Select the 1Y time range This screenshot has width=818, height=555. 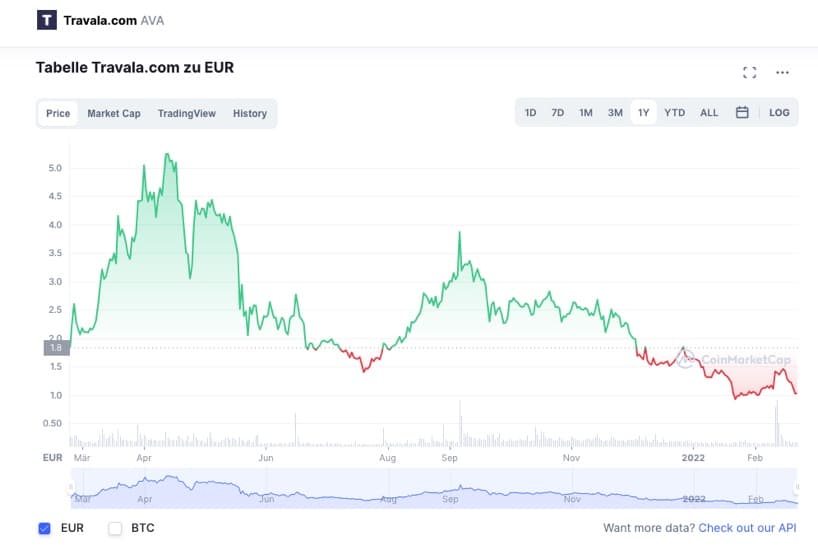(x=644, y=112)
